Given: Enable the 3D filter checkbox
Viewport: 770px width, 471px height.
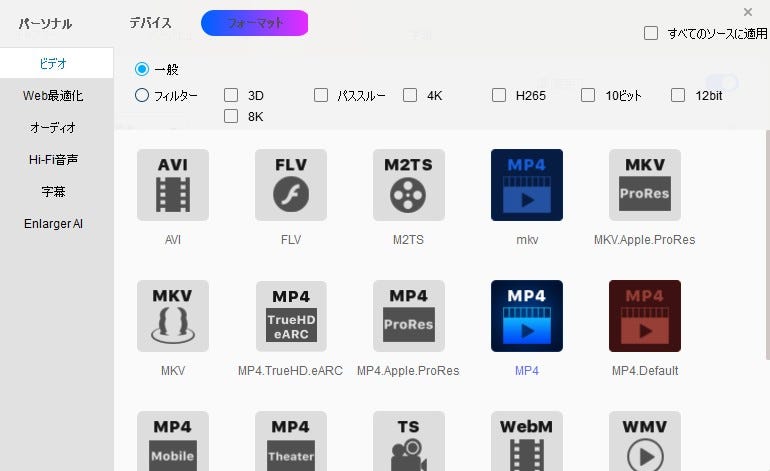Looking at the screenshot, I should click(231, 95).
